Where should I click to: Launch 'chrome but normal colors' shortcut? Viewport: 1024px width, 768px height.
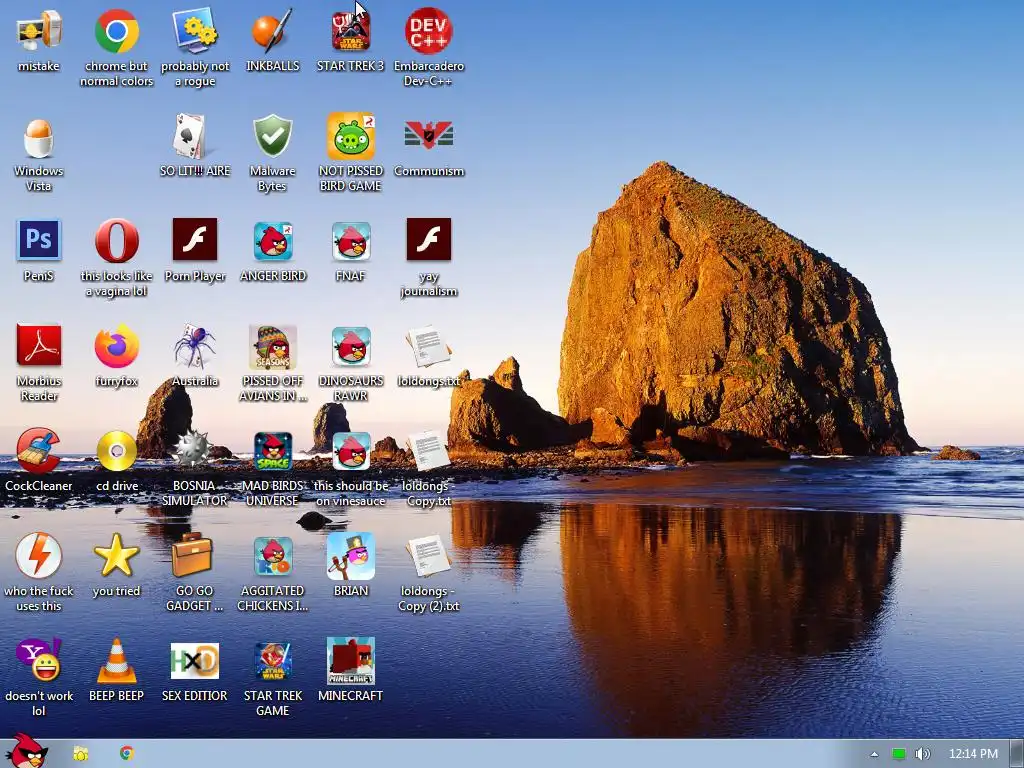[116, 31]
